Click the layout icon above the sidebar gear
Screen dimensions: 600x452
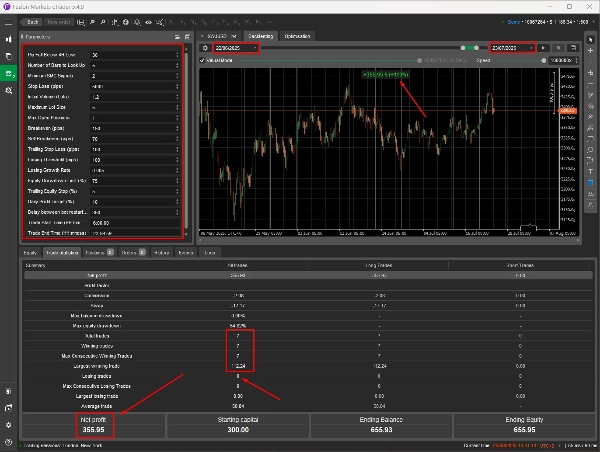(8, 408)
